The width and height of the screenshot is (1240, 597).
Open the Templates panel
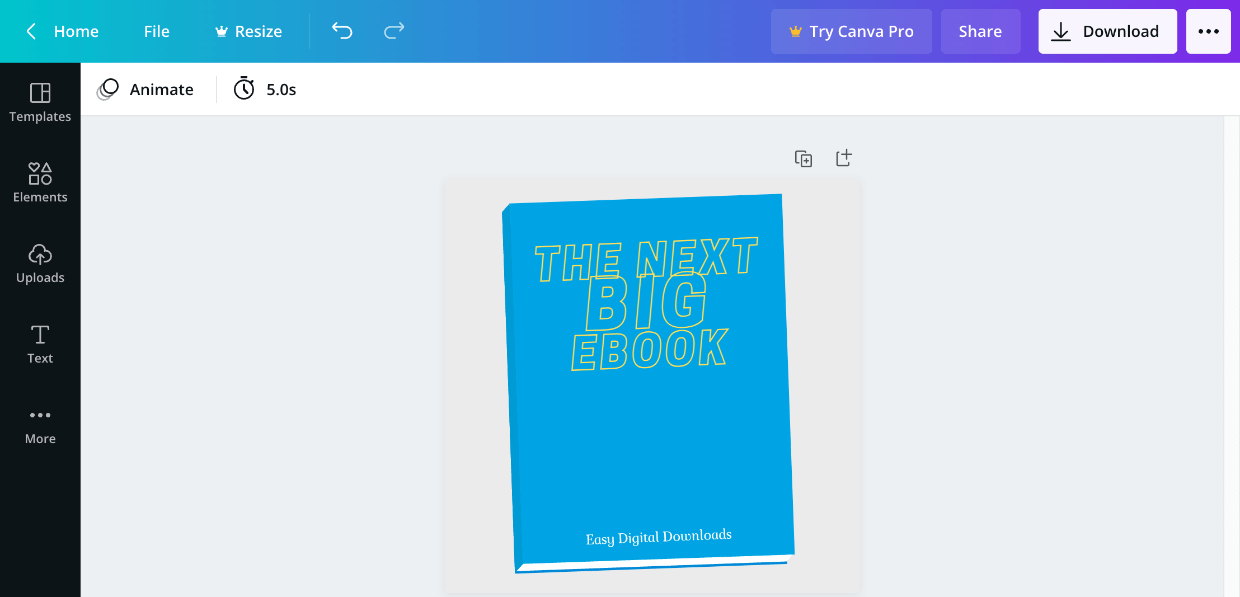click(40, 103)
